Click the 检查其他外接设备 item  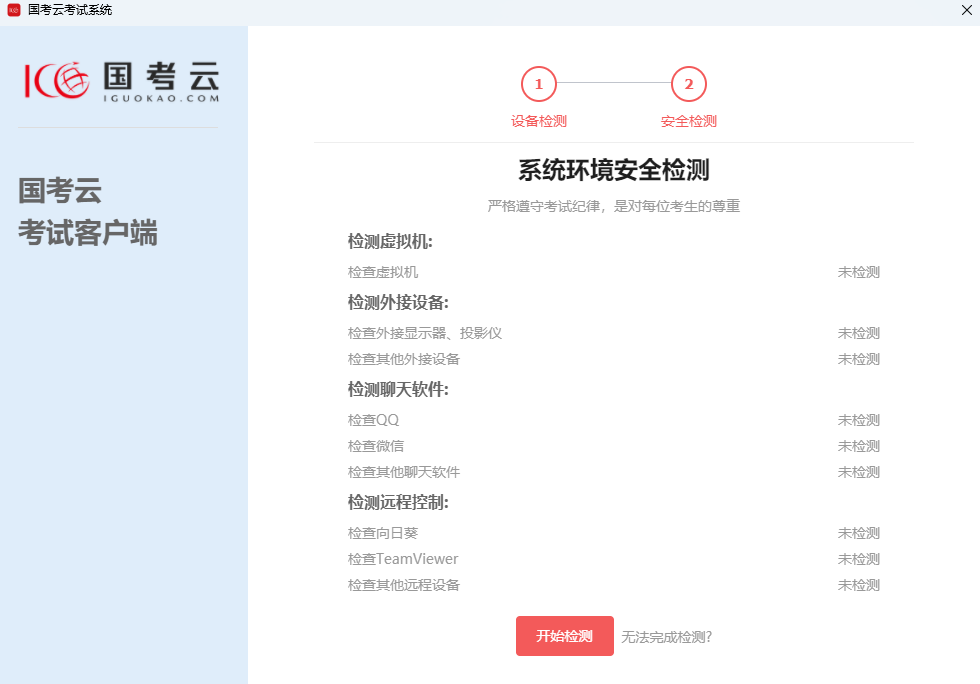pos(404,359)
